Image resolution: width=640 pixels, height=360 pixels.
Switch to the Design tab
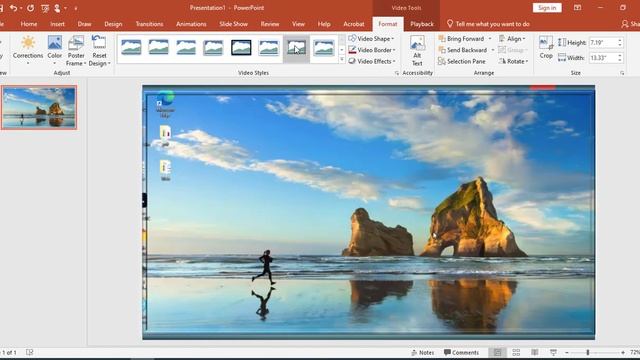113,24
